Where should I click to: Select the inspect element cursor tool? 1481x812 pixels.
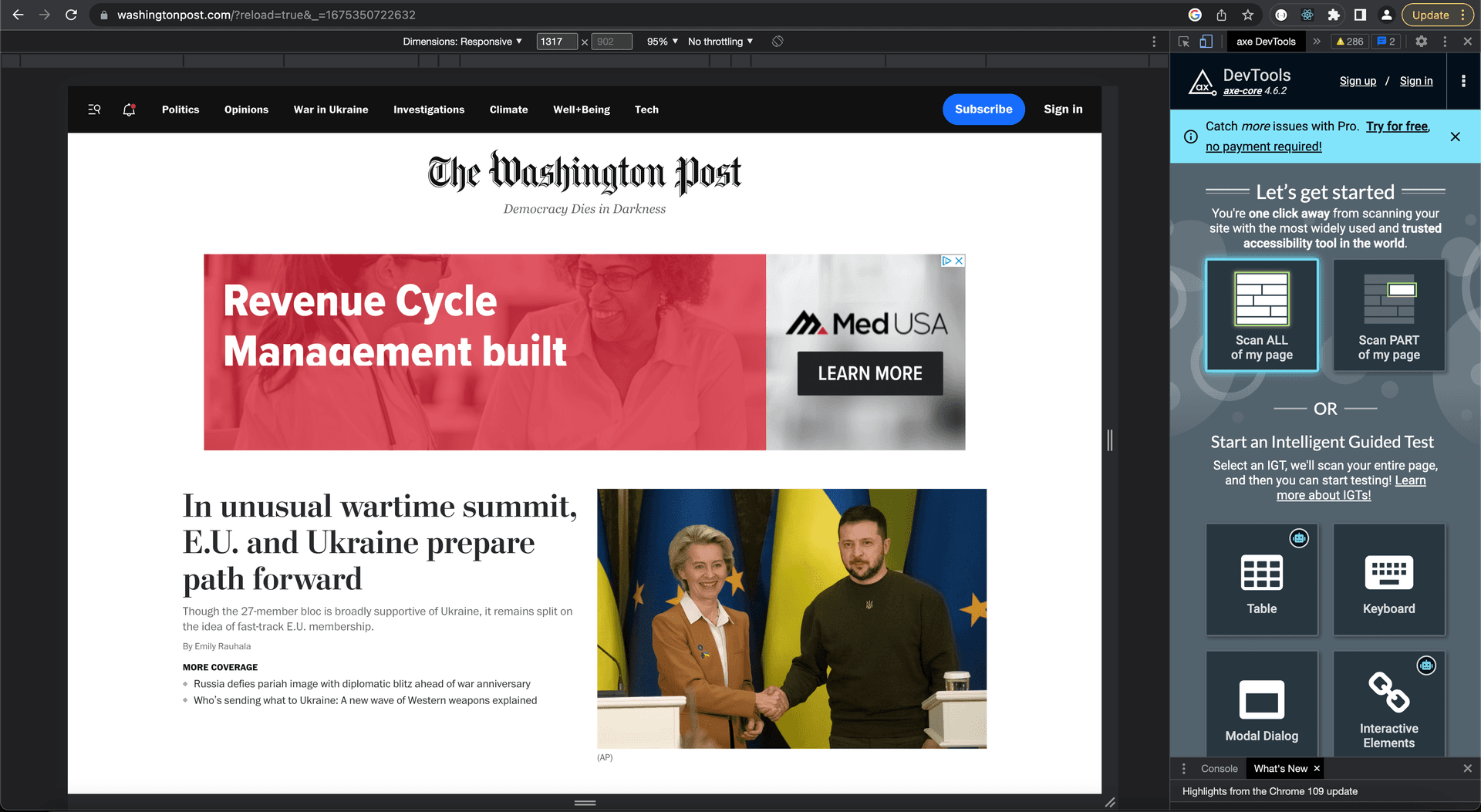click(1185, 42)
